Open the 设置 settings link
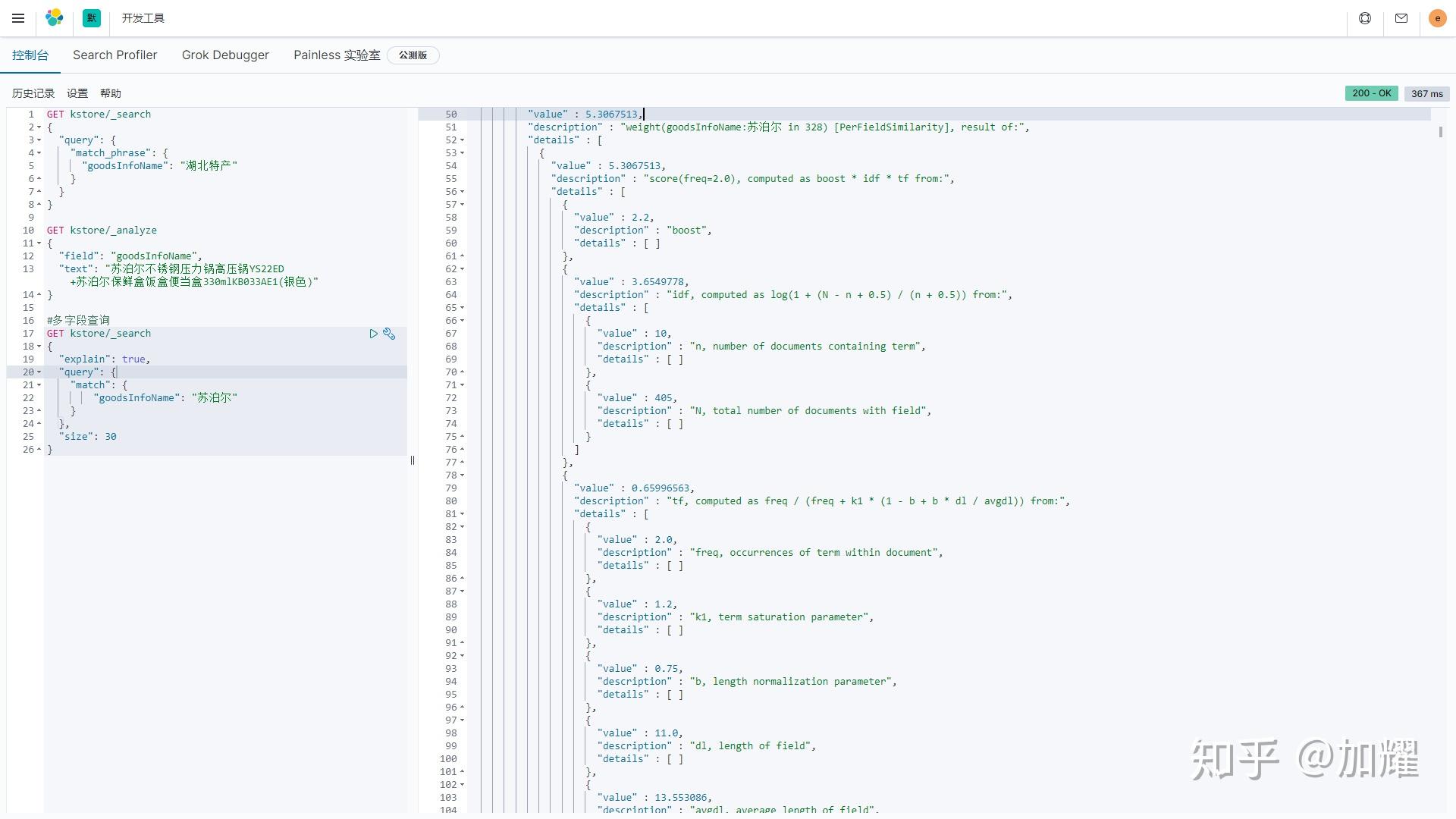Screen dimensions: 1456x819 point(77,93)
